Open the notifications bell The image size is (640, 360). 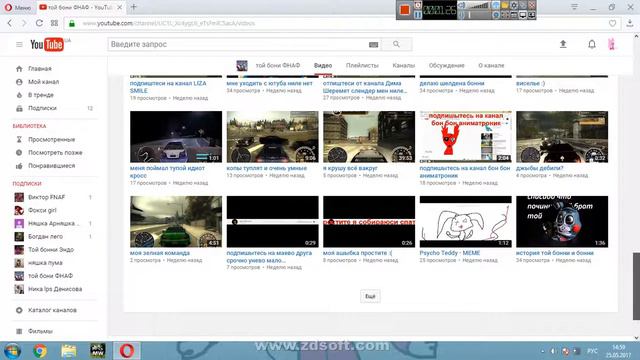tap(592, 44)
